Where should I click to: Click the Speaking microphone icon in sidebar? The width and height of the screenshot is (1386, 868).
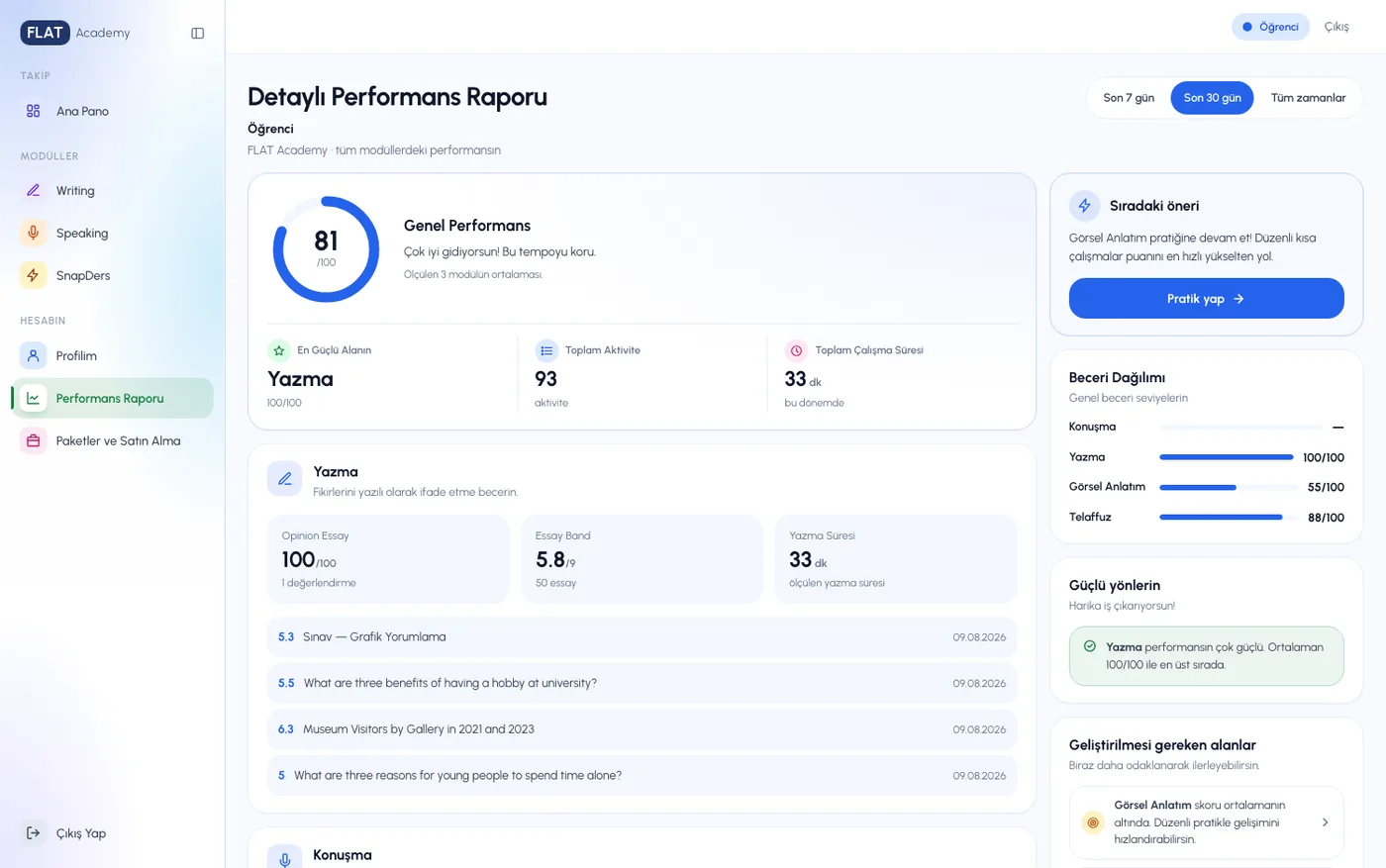click(x=33, y=233)
